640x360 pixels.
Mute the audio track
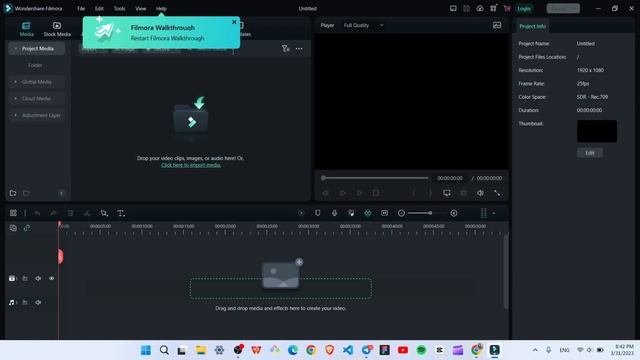pyautogui.click(x=38, y=302)
